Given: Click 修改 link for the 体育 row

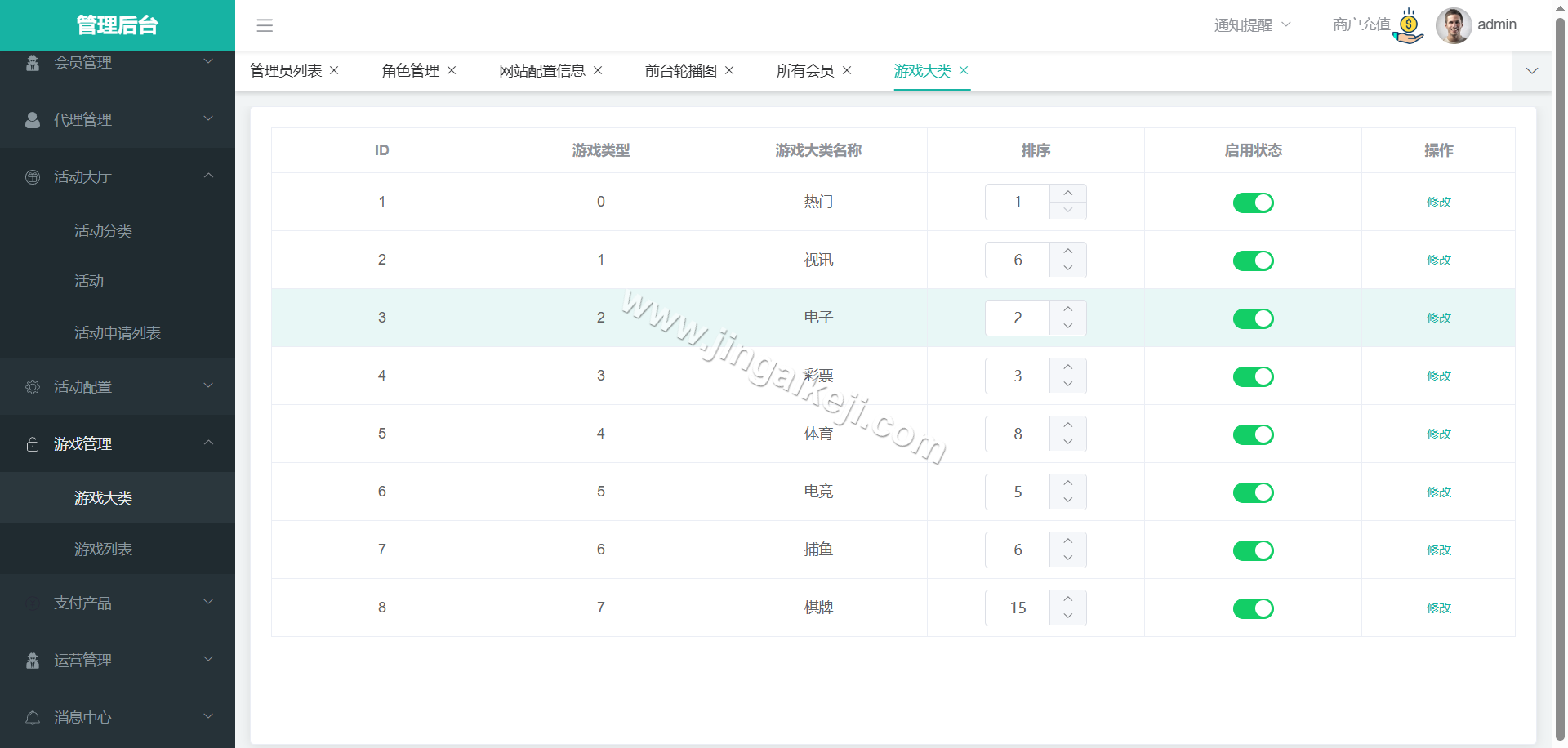Looking at the screenshot, I should tap(1439, 434).
